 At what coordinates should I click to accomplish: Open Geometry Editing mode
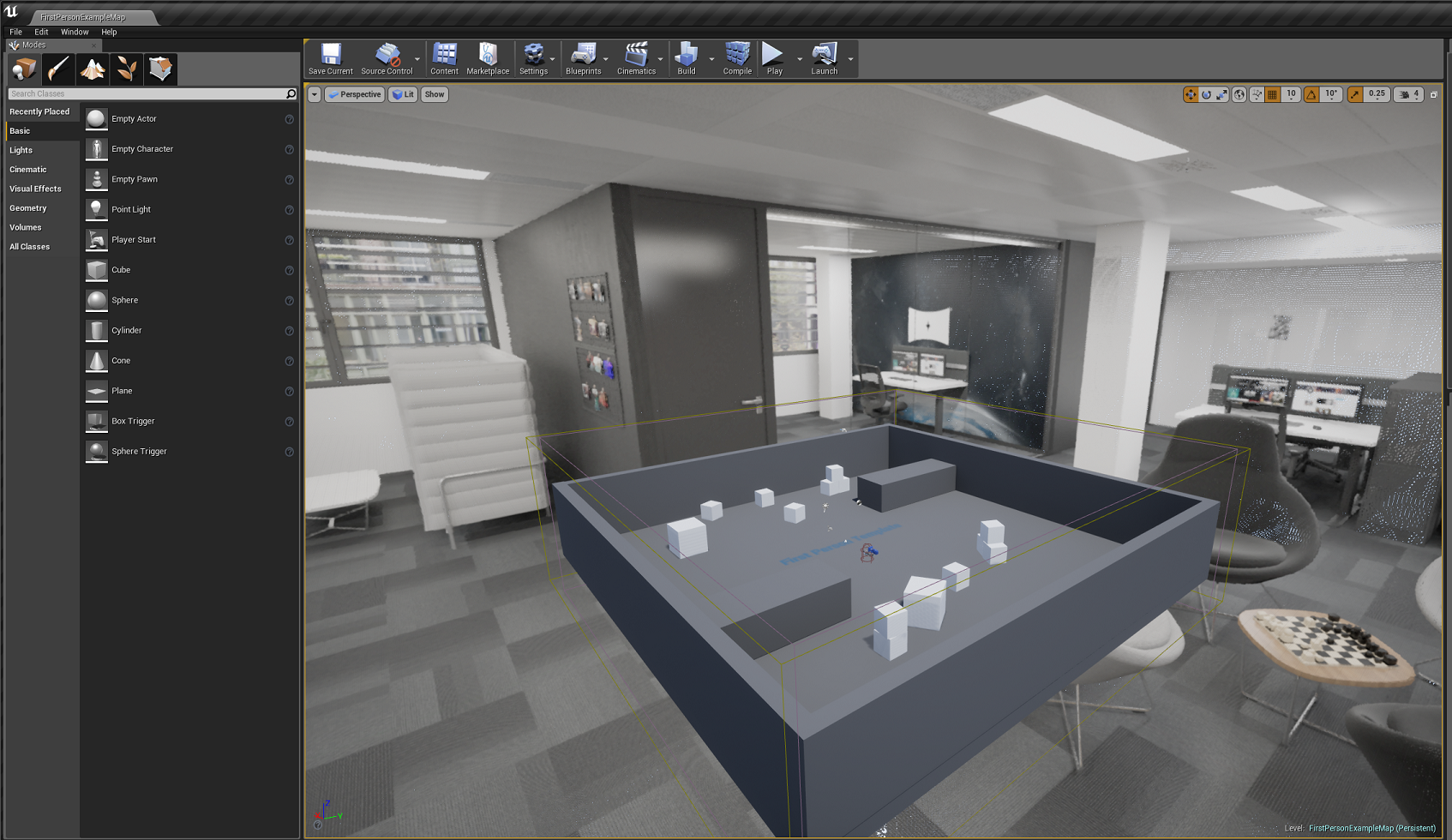tap(160, 69)
